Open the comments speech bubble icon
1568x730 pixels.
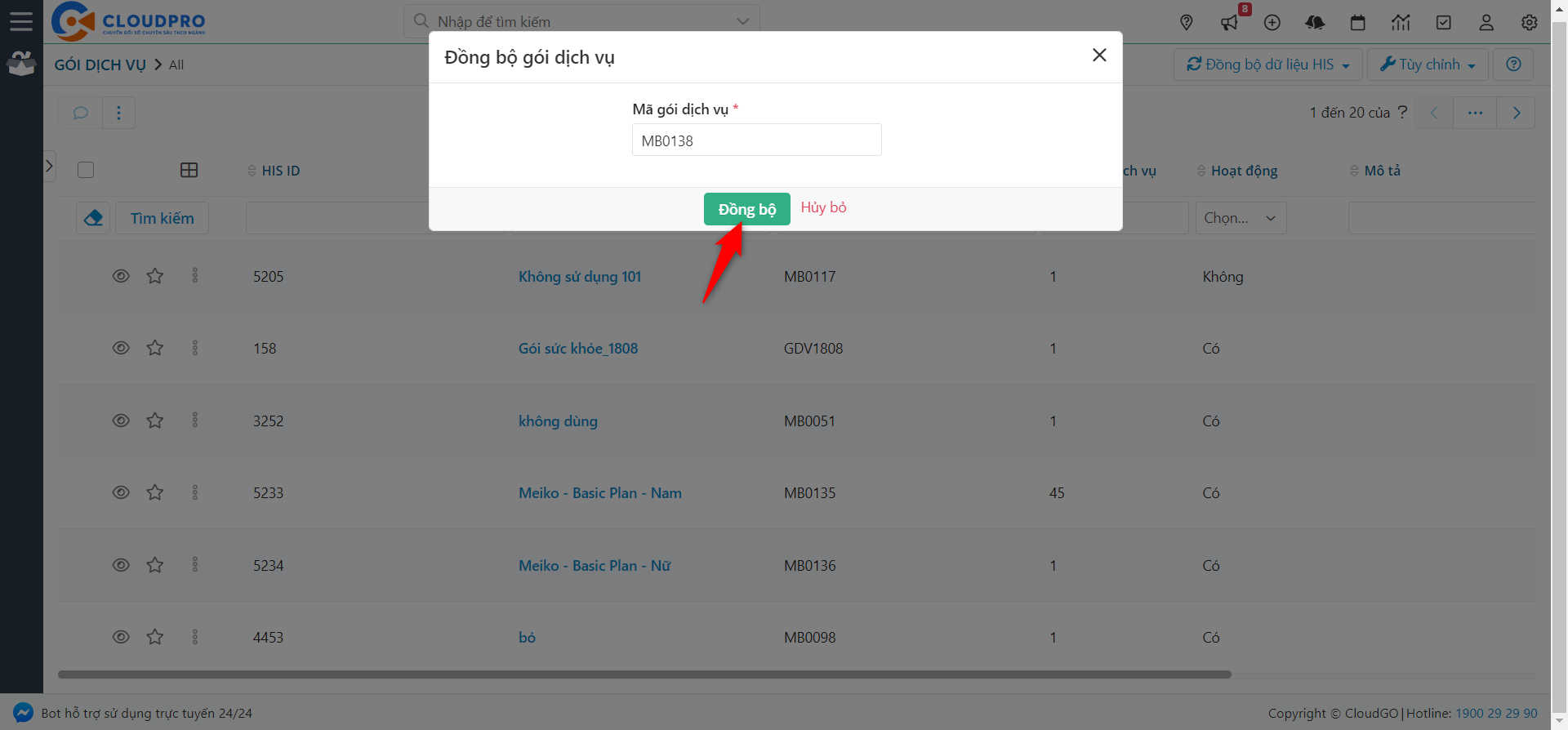point(80,113)
